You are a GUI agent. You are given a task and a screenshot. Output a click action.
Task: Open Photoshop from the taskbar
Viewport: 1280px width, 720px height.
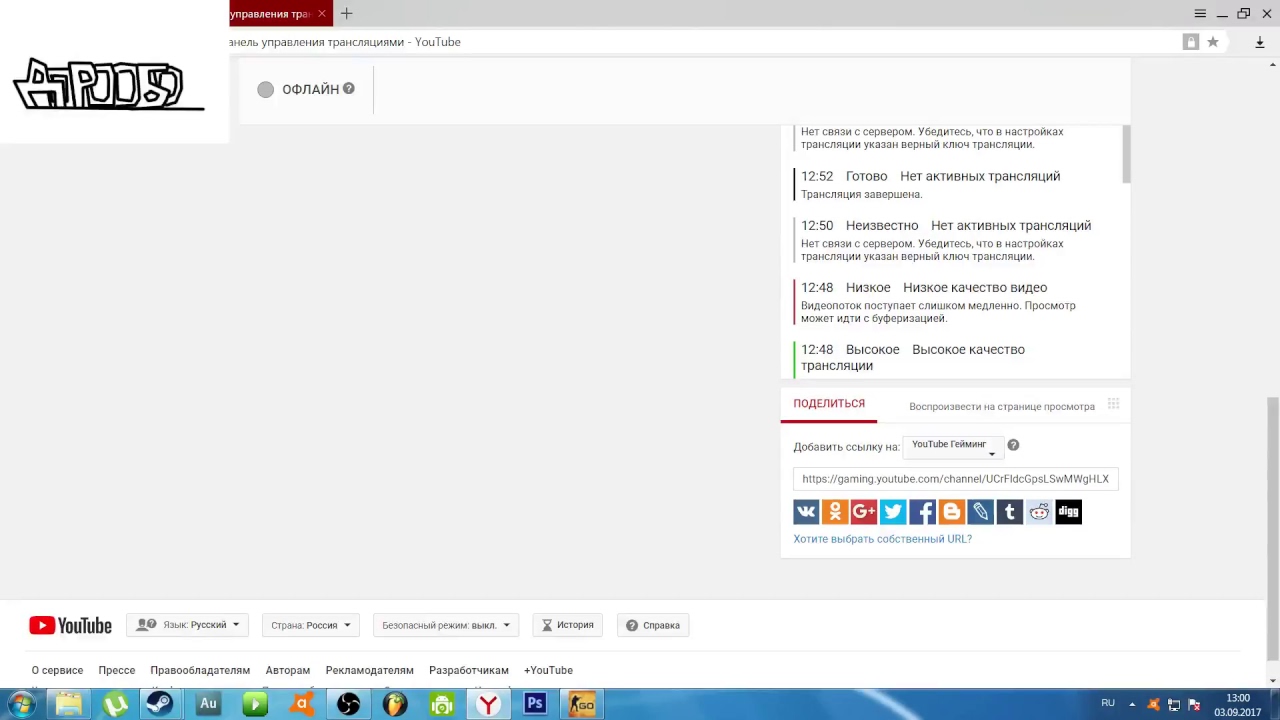click(535, 704)
